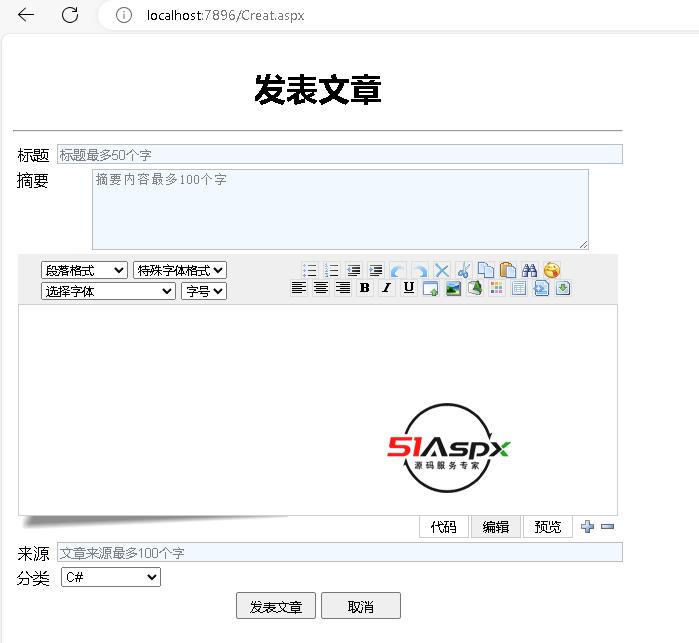Enlarge editor with the plus icon
Viewport: 699px width, 643px height.
click(588, 527)
